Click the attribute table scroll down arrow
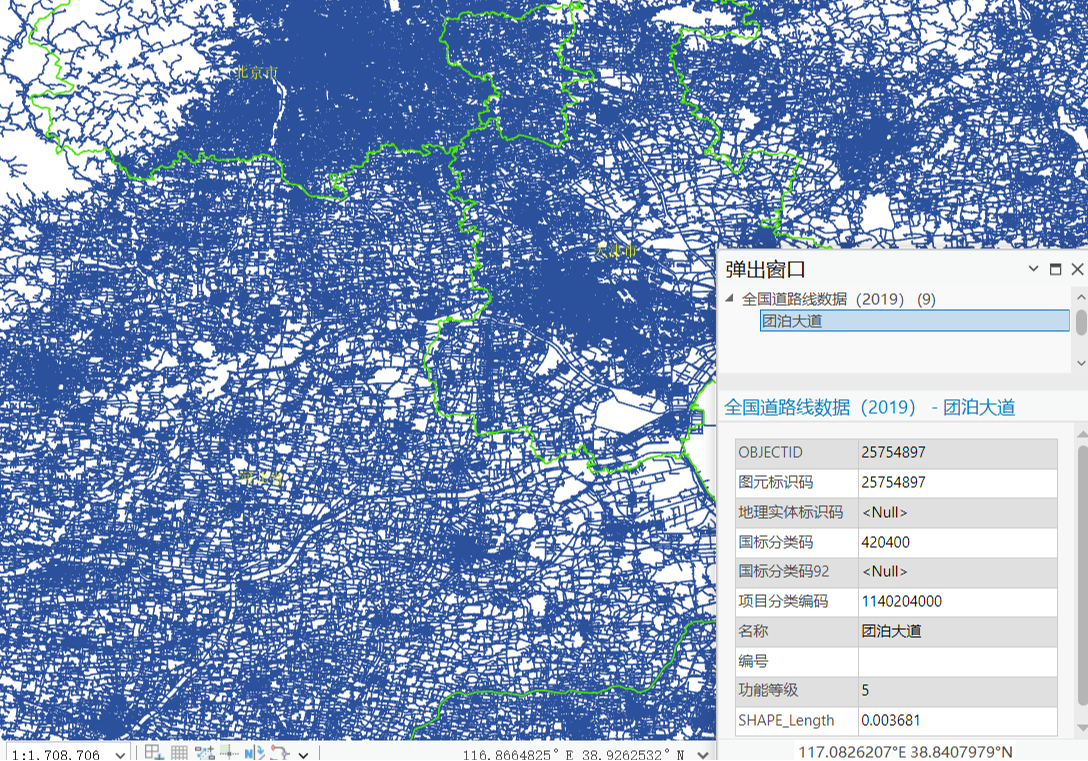This screenshot has height=761, width=1088. tap(1082, 726)
